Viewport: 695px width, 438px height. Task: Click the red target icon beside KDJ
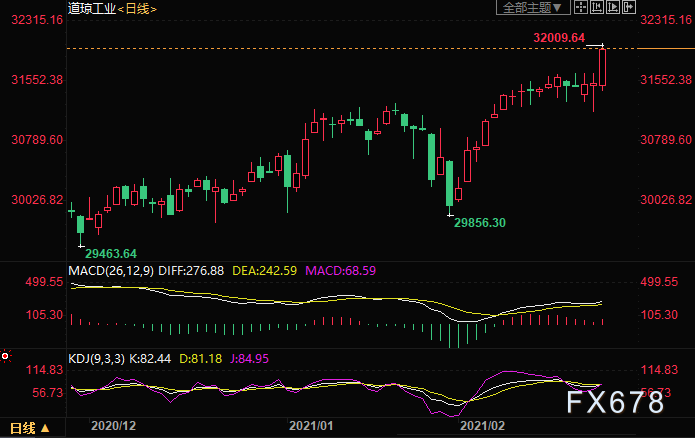(5, 356)
